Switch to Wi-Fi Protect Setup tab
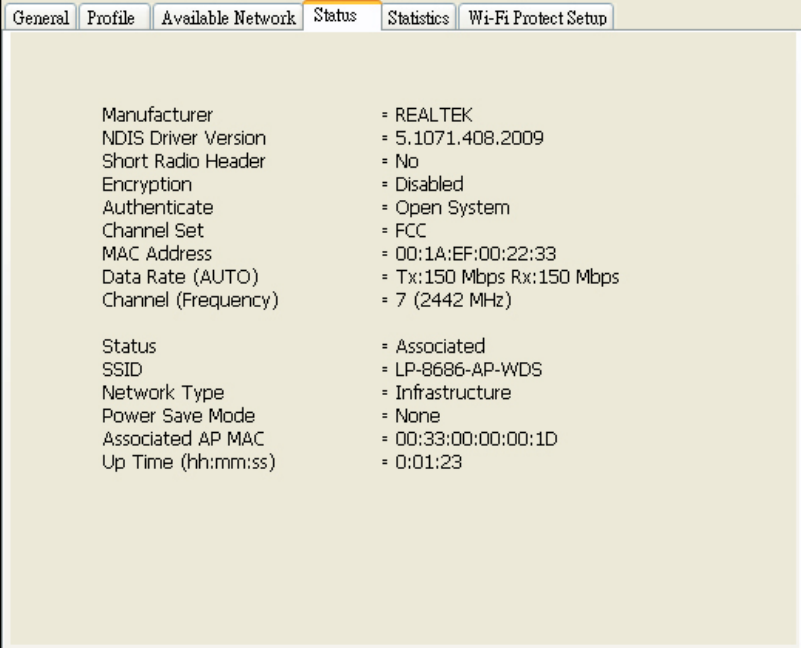The width and height of the screenshot is (801, 648). [536, 18]
